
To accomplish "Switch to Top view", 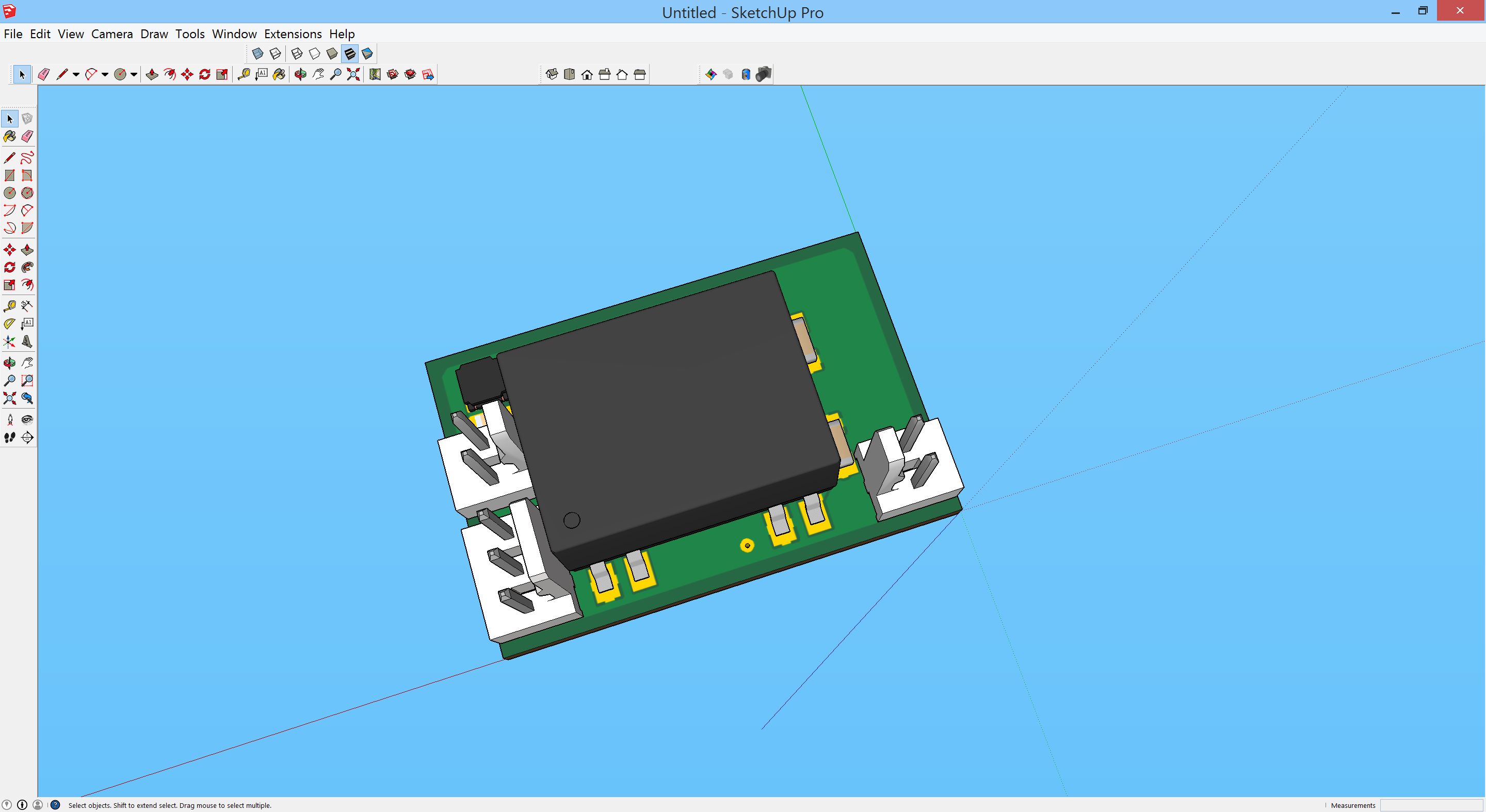I will (x=569, y=74).
